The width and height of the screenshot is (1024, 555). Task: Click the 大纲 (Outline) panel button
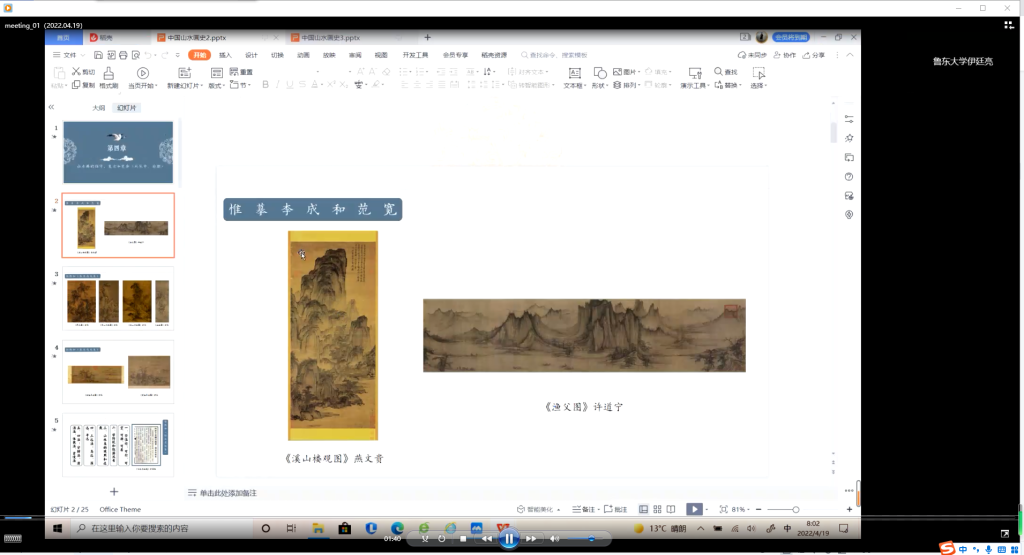click(99, 107)
